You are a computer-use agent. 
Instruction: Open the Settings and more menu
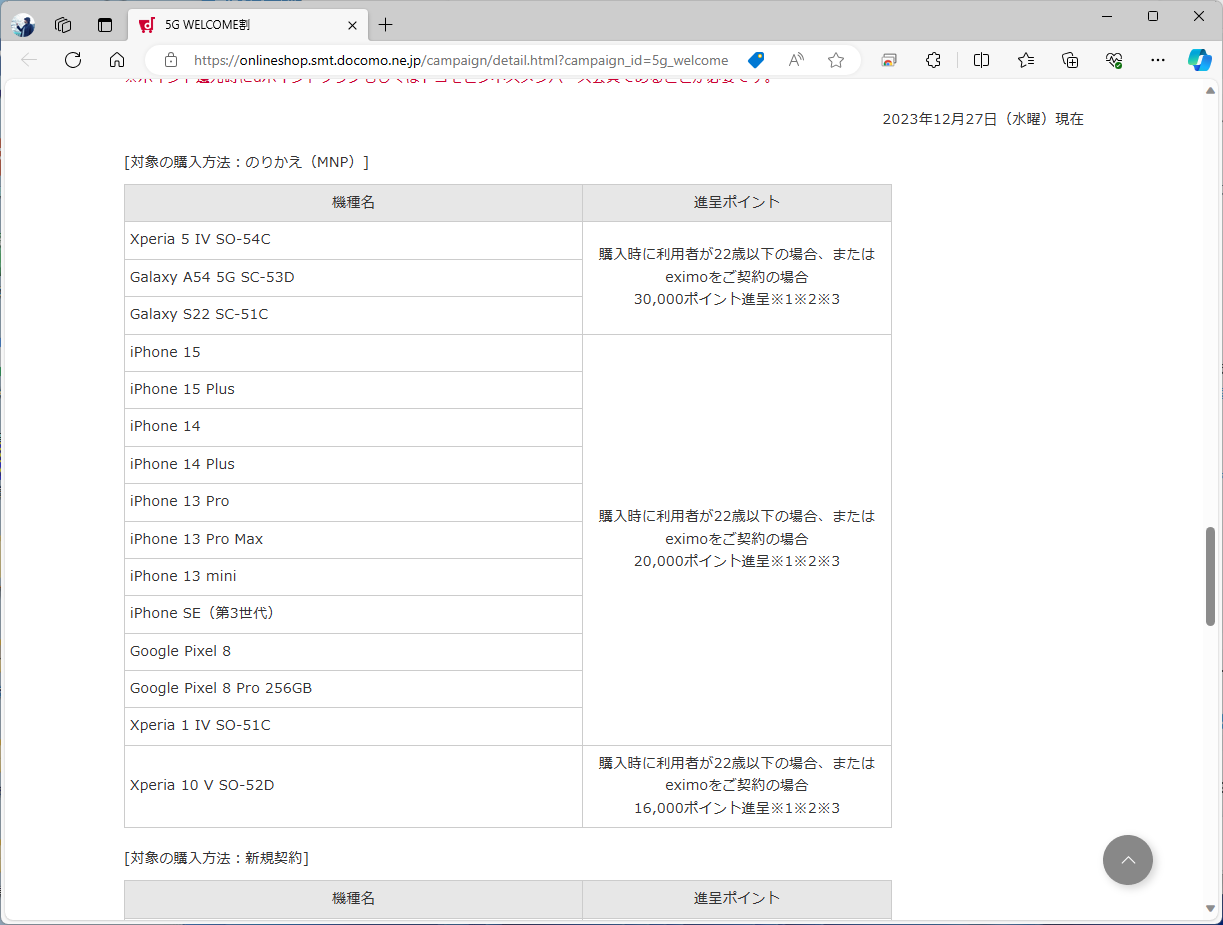pos(1158,60)
